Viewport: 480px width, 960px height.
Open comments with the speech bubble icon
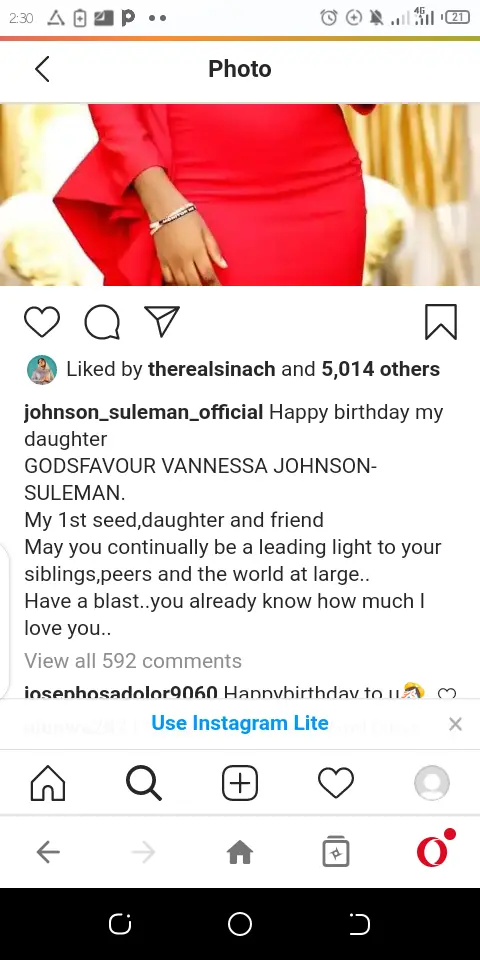(x=102, y=322)
